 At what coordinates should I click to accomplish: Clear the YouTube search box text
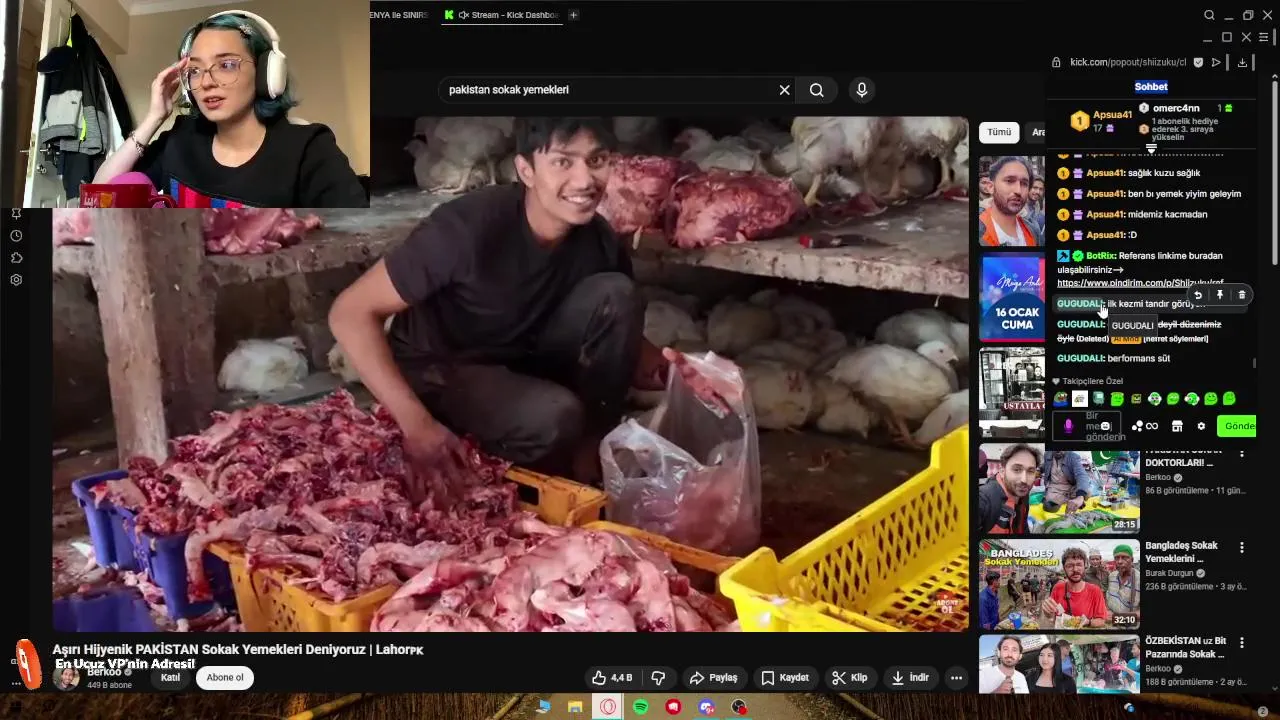point(784,90)
